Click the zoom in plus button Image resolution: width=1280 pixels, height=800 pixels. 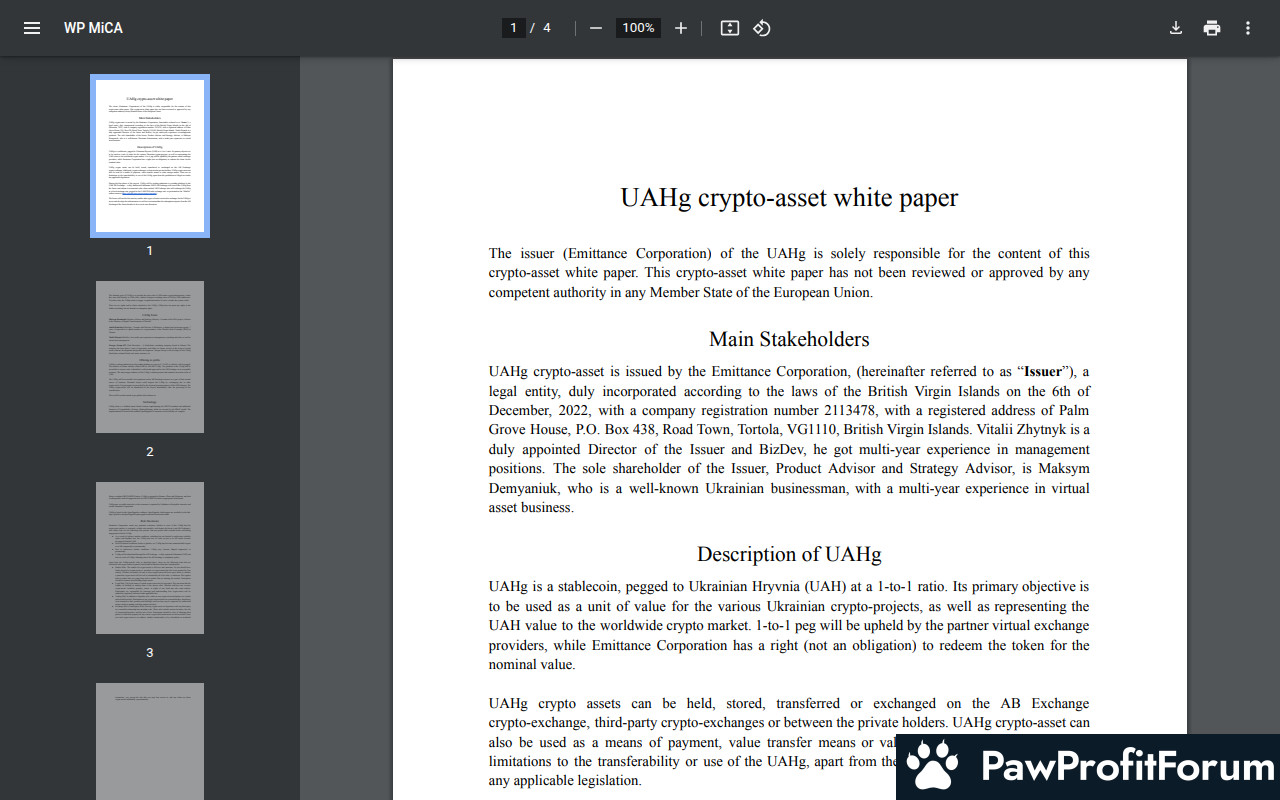[681, 28]
